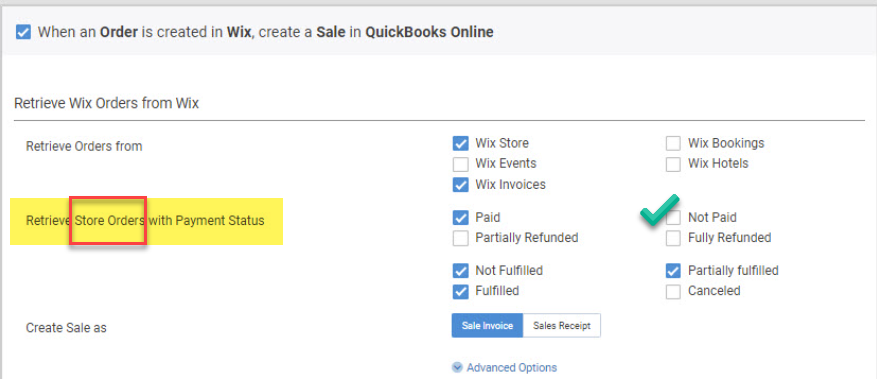Enable the Wix Hotels checkbox
This screenshot has width=877, height=392.
[673, 164]
